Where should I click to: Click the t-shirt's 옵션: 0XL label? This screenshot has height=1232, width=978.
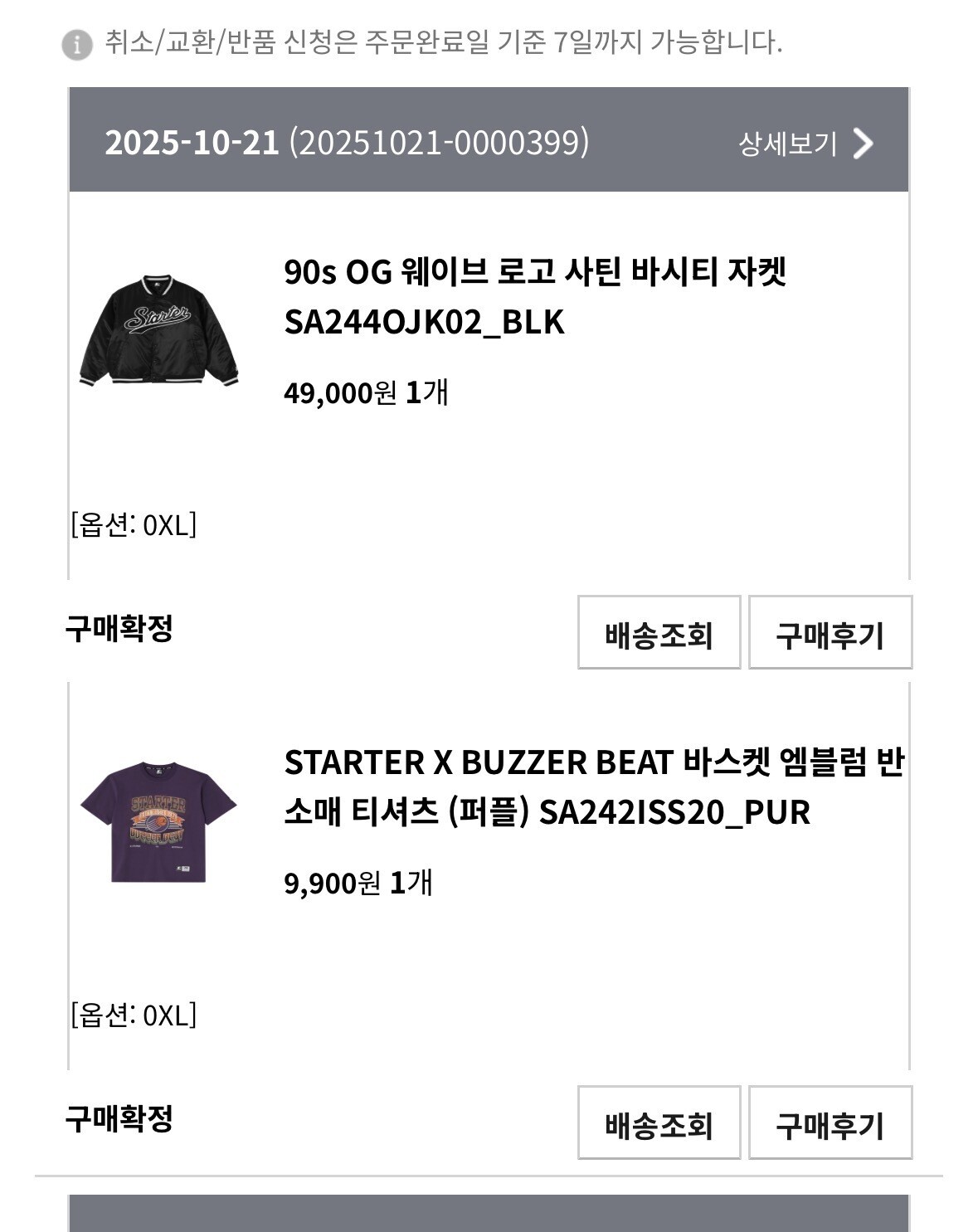coord(134,1015)
